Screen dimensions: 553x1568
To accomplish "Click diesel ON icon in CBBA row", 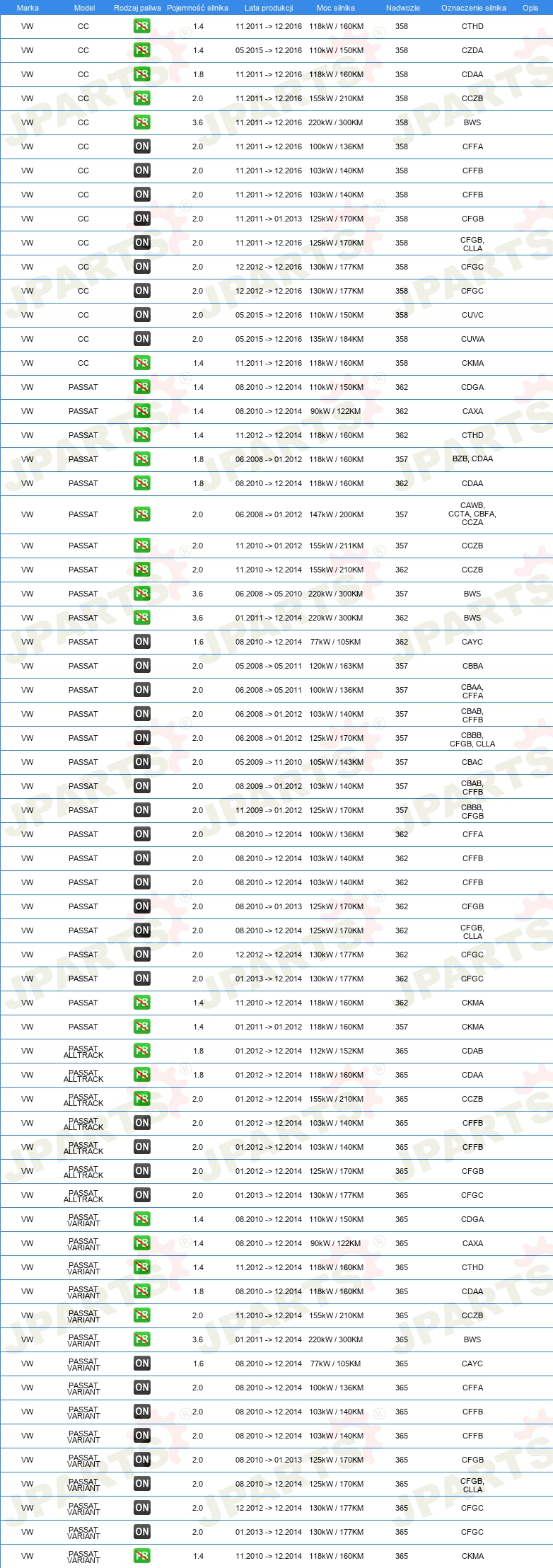I will click(142, 666).
